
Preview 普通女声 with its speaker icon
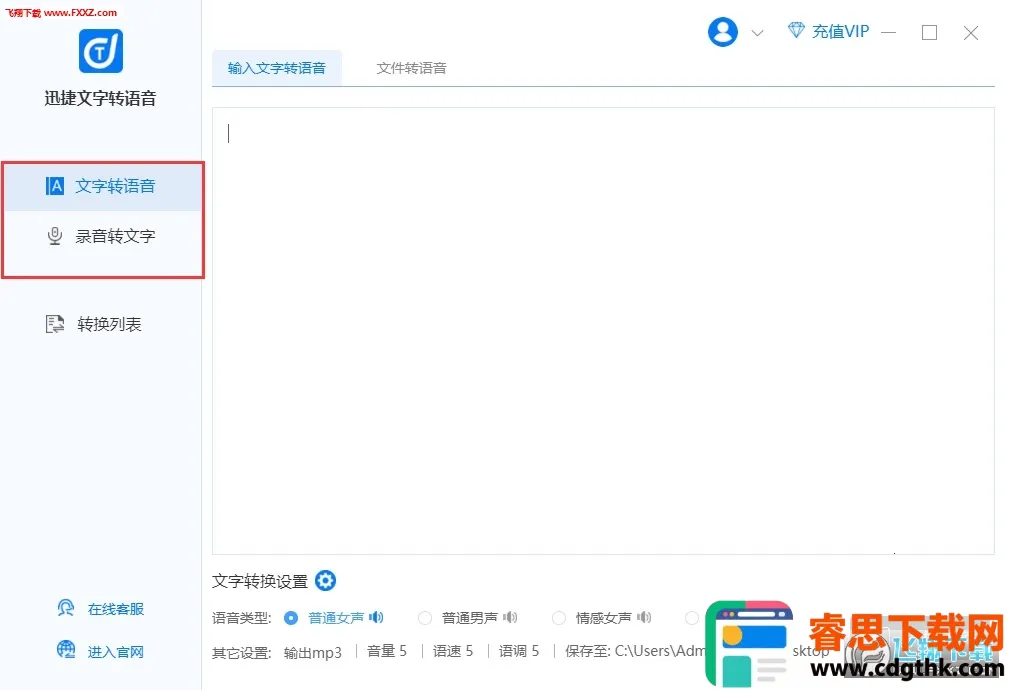(x=377, y=618)
